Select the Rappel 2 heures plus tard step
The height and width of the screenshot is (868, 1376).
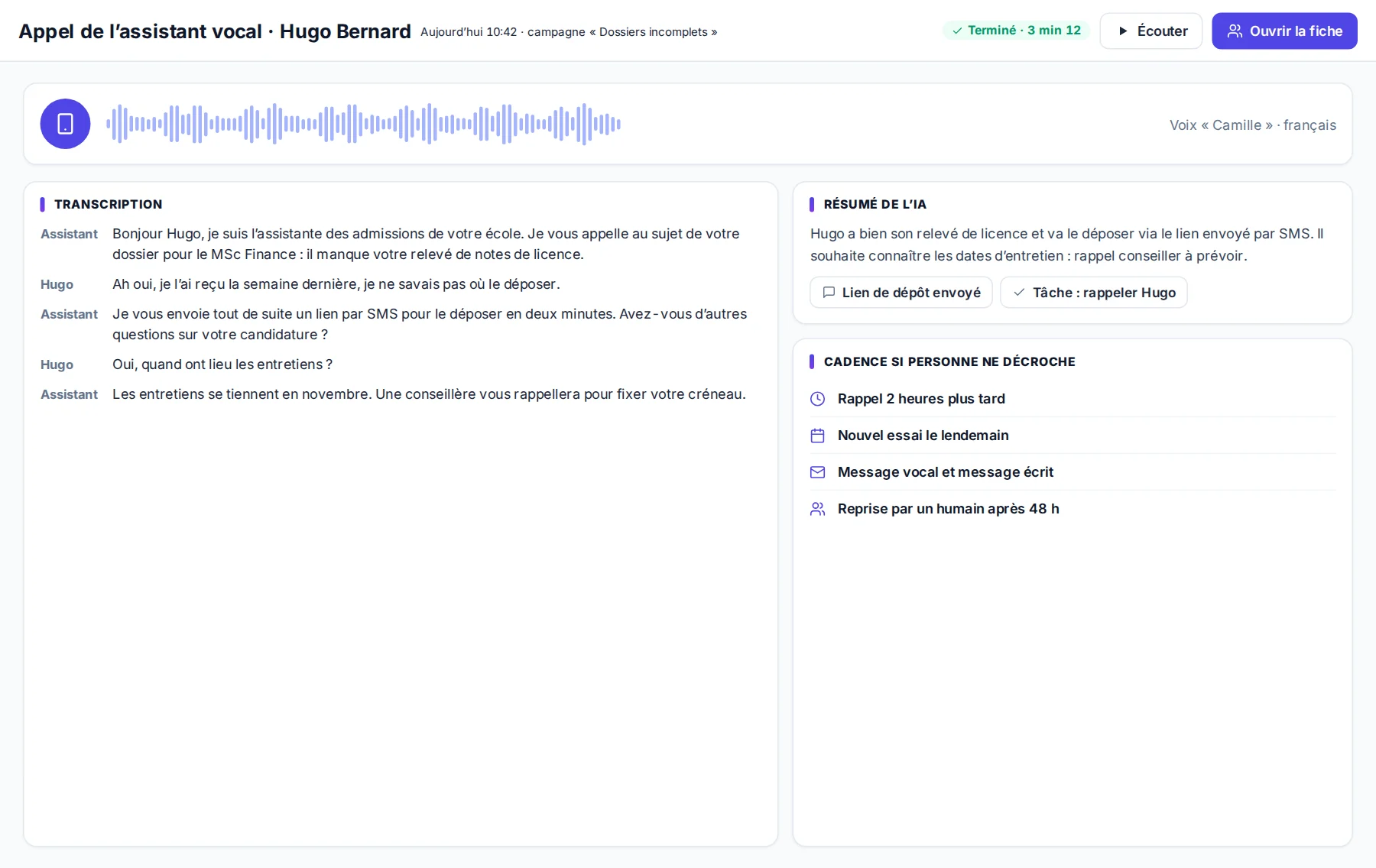(x=1073, y=399)
